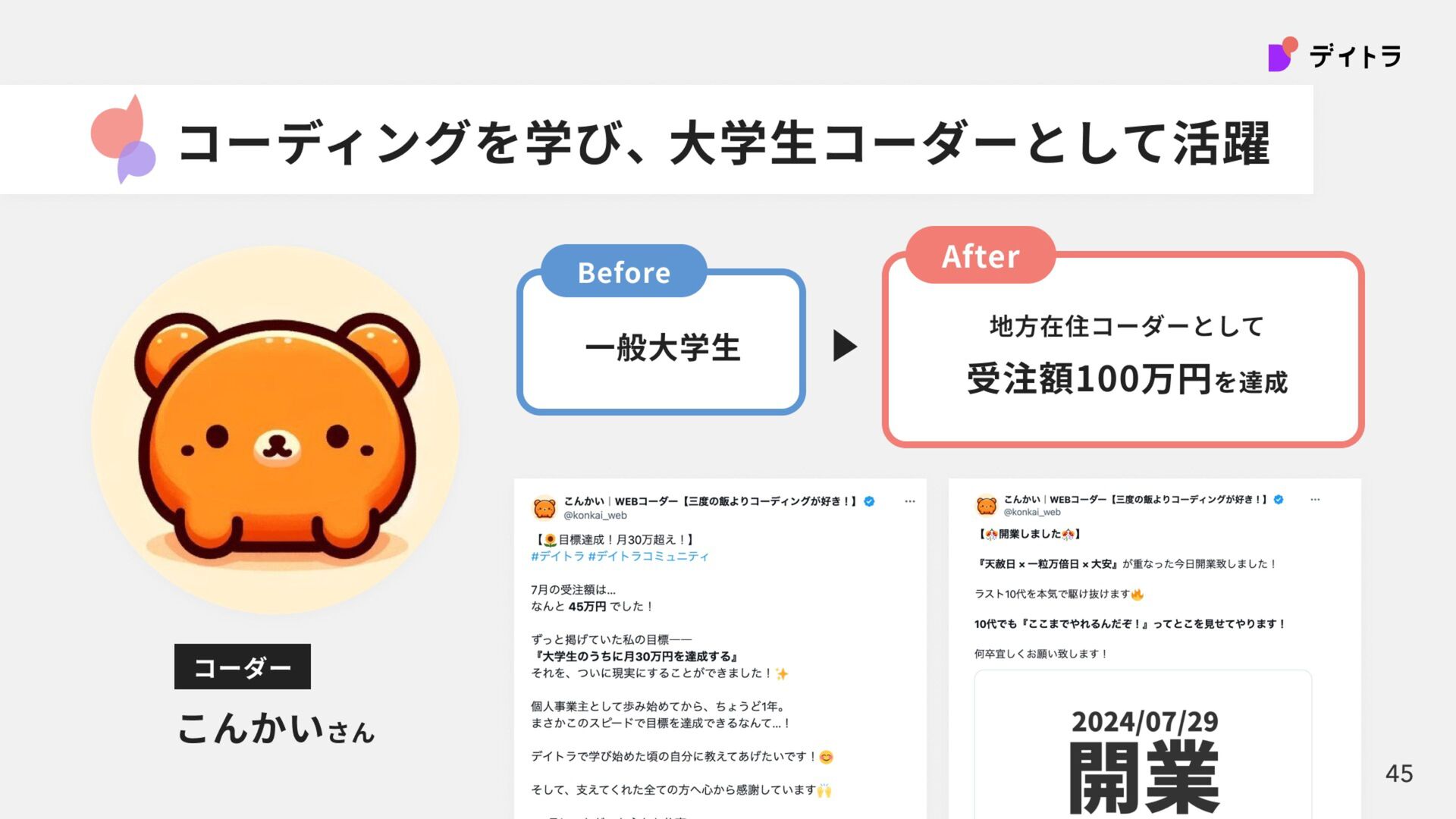Viewport: 1456px width, 819px height.
Task: Click slide page number 45
Action: pos(1399,773)
